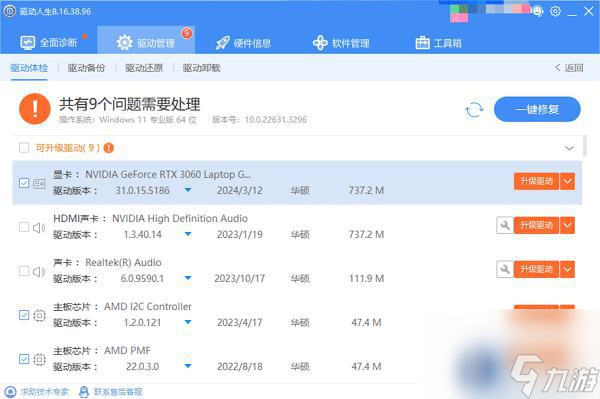Open version dropdown for 1.3.40.14
600x399 pixels.
188,234
